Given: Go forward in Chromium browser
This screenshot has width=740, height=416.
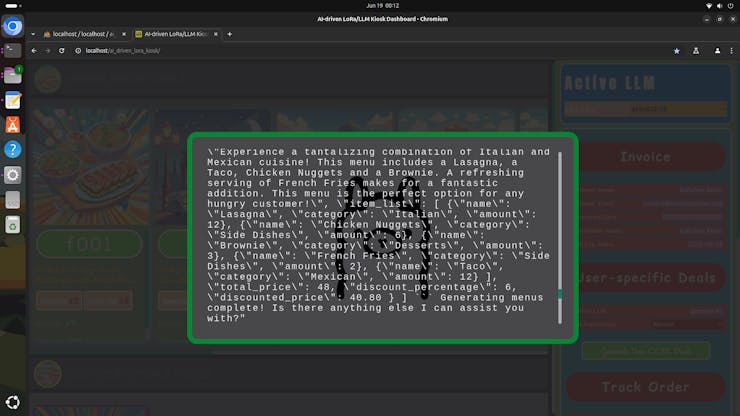Looking at the screenshot, I should (x=48, y=51).
